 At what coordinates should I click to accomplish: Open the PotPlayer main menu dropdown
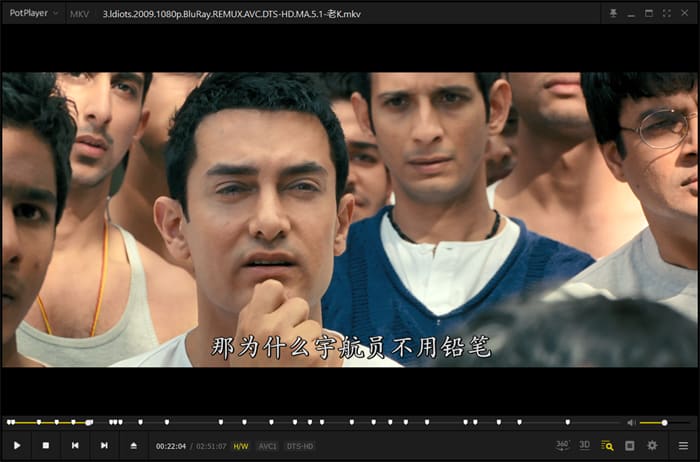pyautogui.click(x=33, y=13)
